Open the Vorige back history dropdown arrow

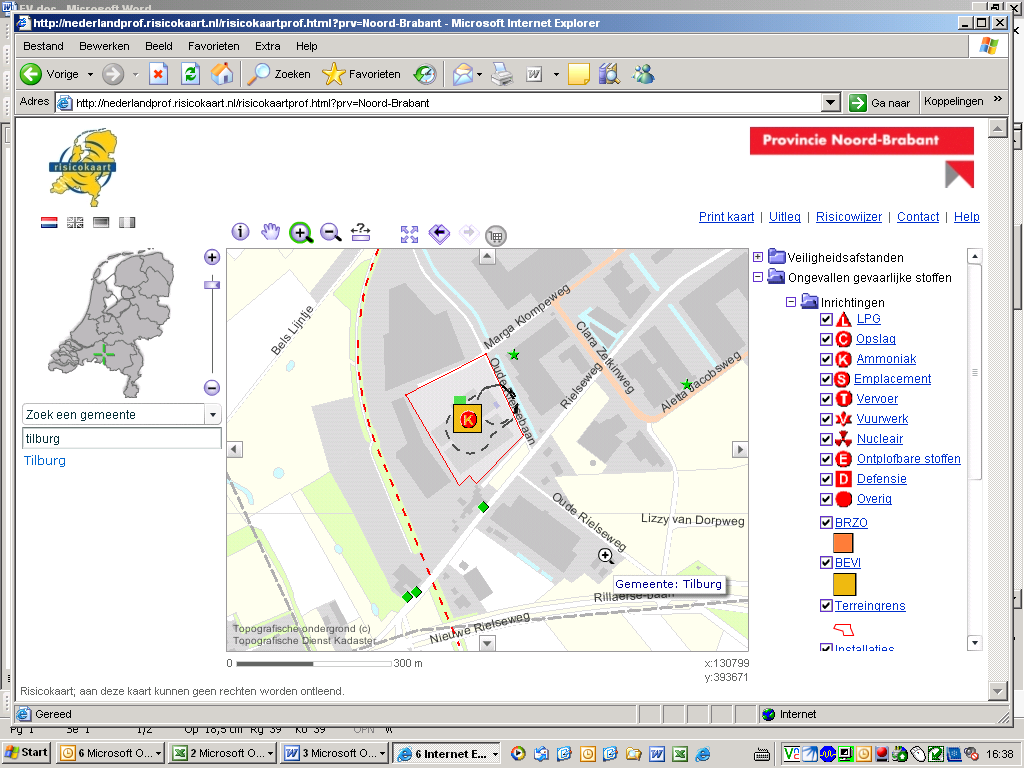[90, 74]
